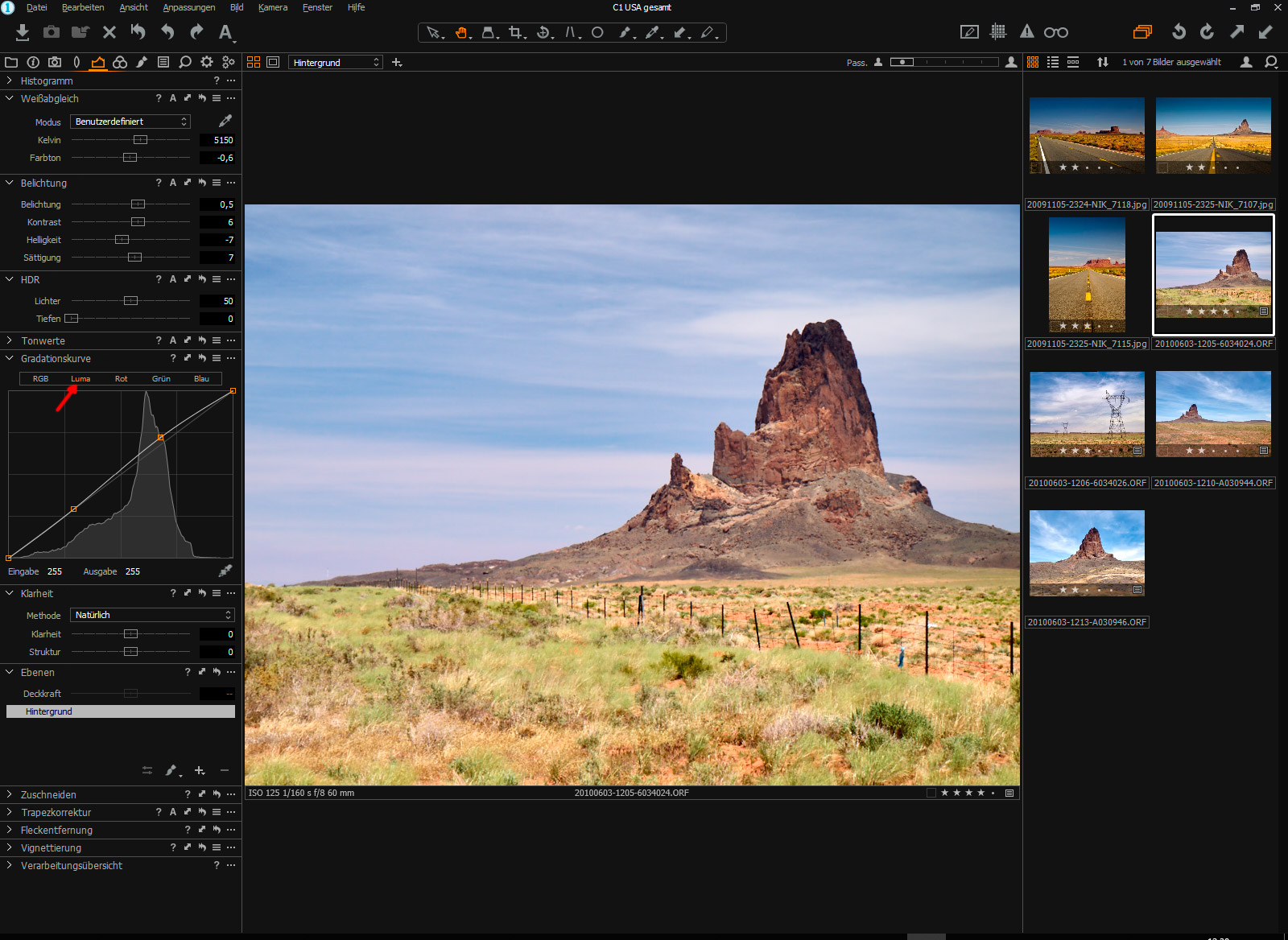Screen dimensions: 1288x940
Task: Click sort order arrows in browser toolbar
Action: tap(1103, 62)
